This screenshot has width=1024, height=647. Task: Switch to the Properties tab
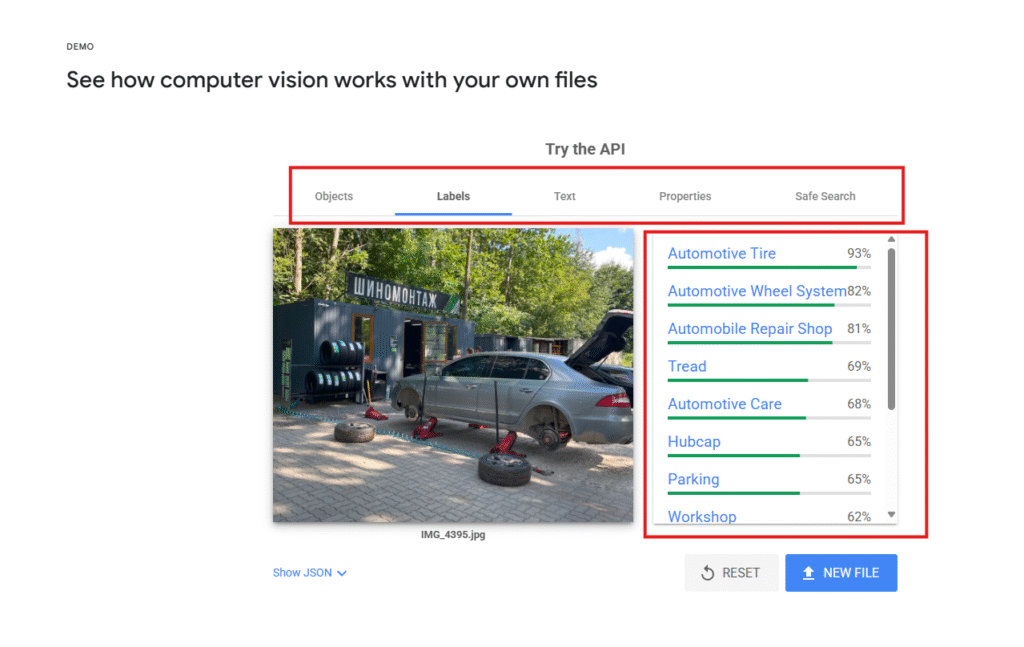click(x=684, y=196)
